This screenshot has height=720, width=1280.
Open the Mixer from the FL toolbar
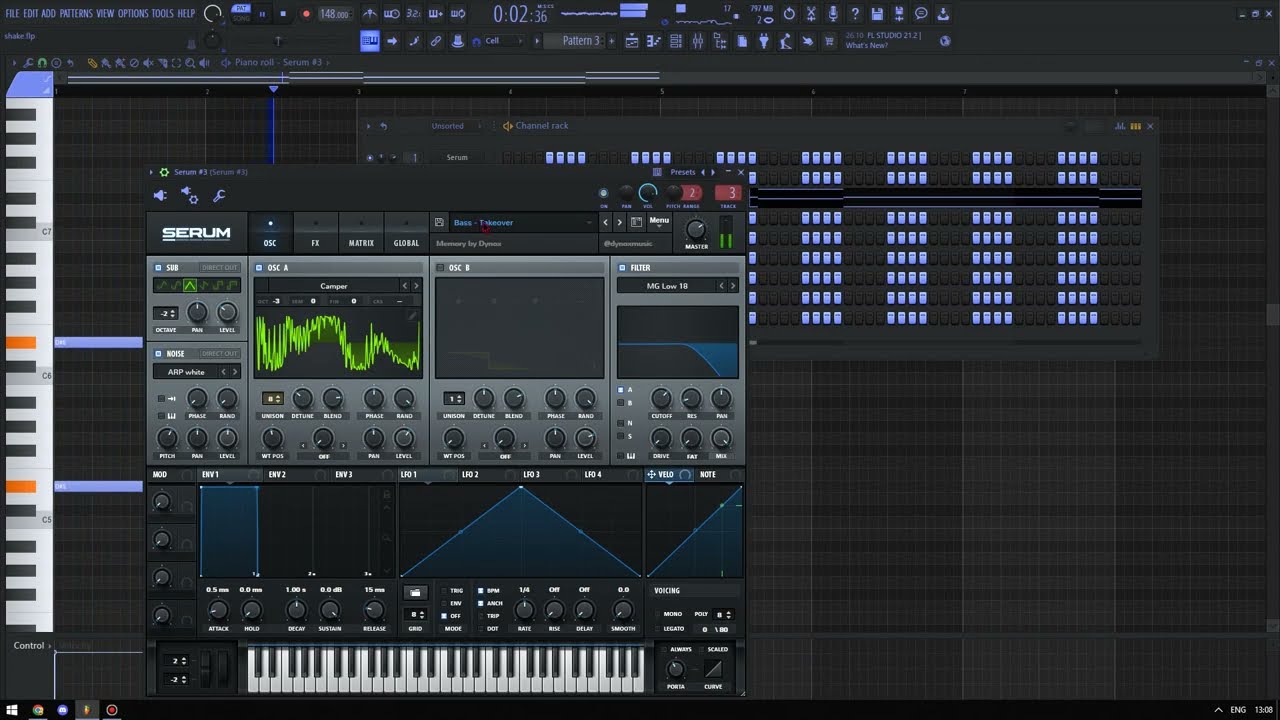pos(698,41)
